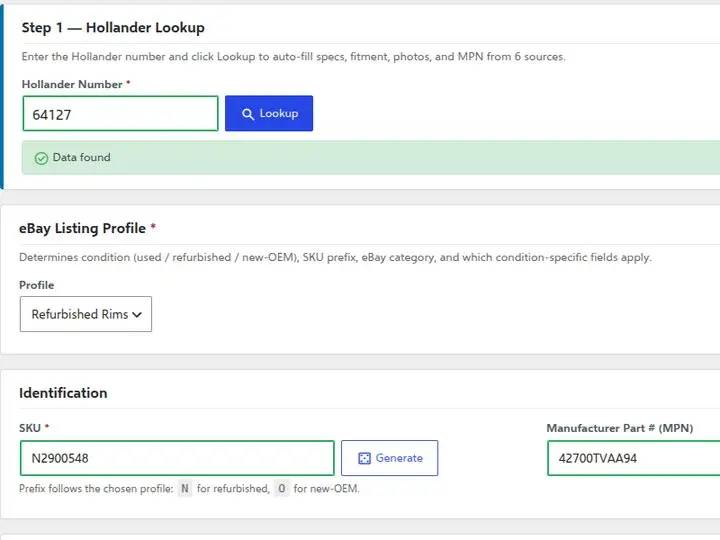This screenshot has width=720, height=540.
Task: Click the 'SKU' field label
Action: 30,428
